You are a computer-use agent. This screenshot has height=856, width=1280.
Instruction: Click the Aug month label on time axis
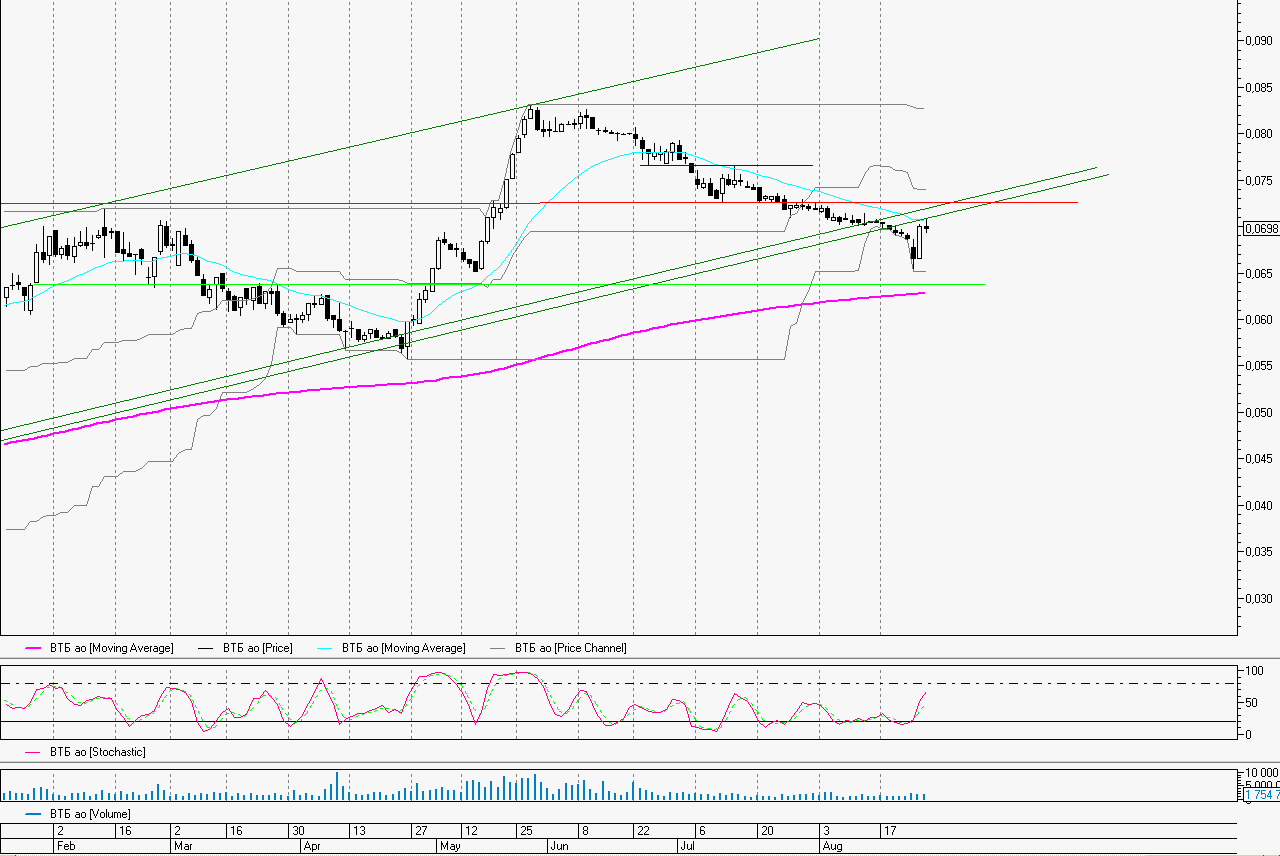[832, 846]
